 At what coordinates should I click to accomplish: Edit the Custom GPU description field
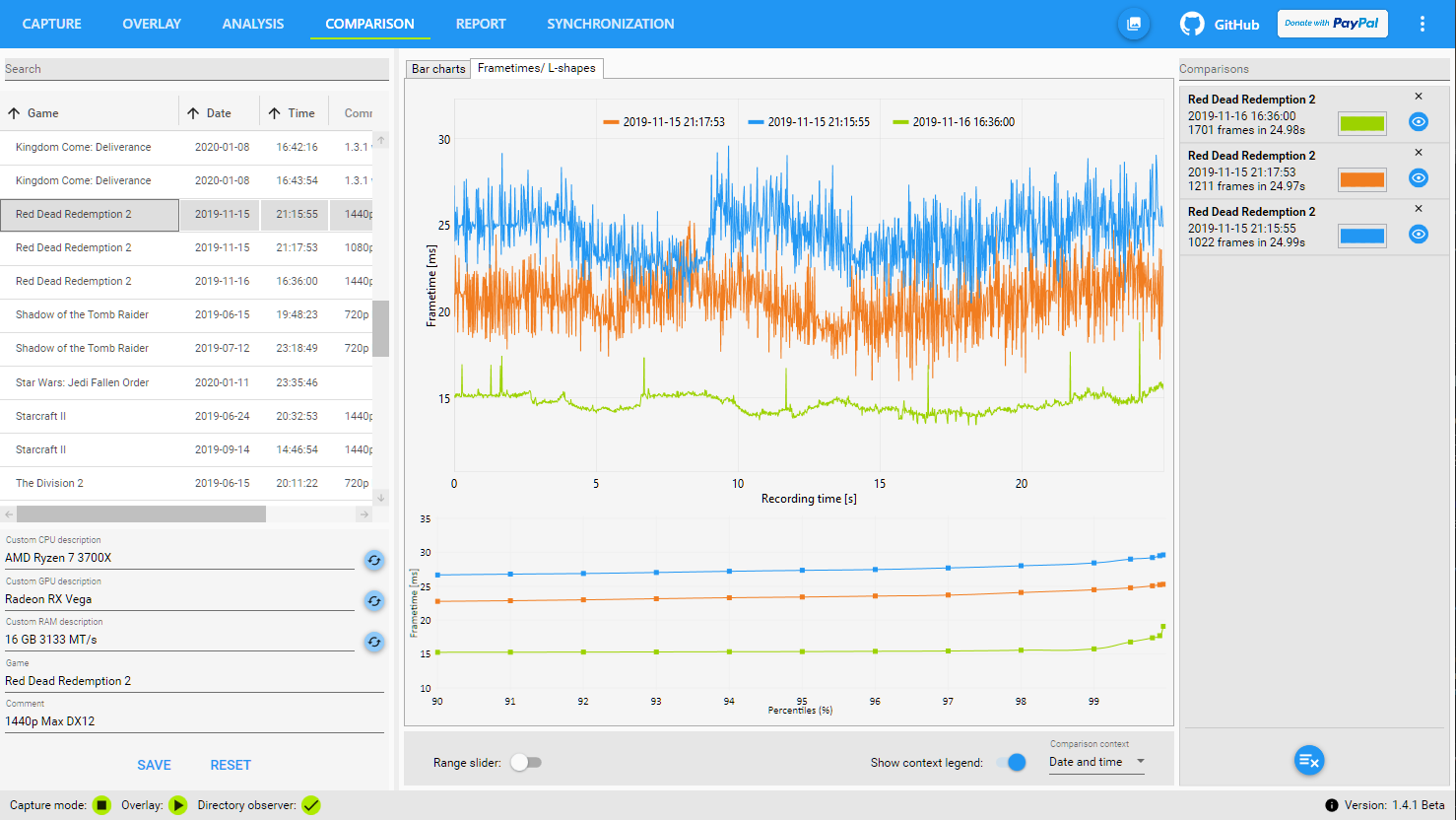pyautogui.click(x=179, y=599)
